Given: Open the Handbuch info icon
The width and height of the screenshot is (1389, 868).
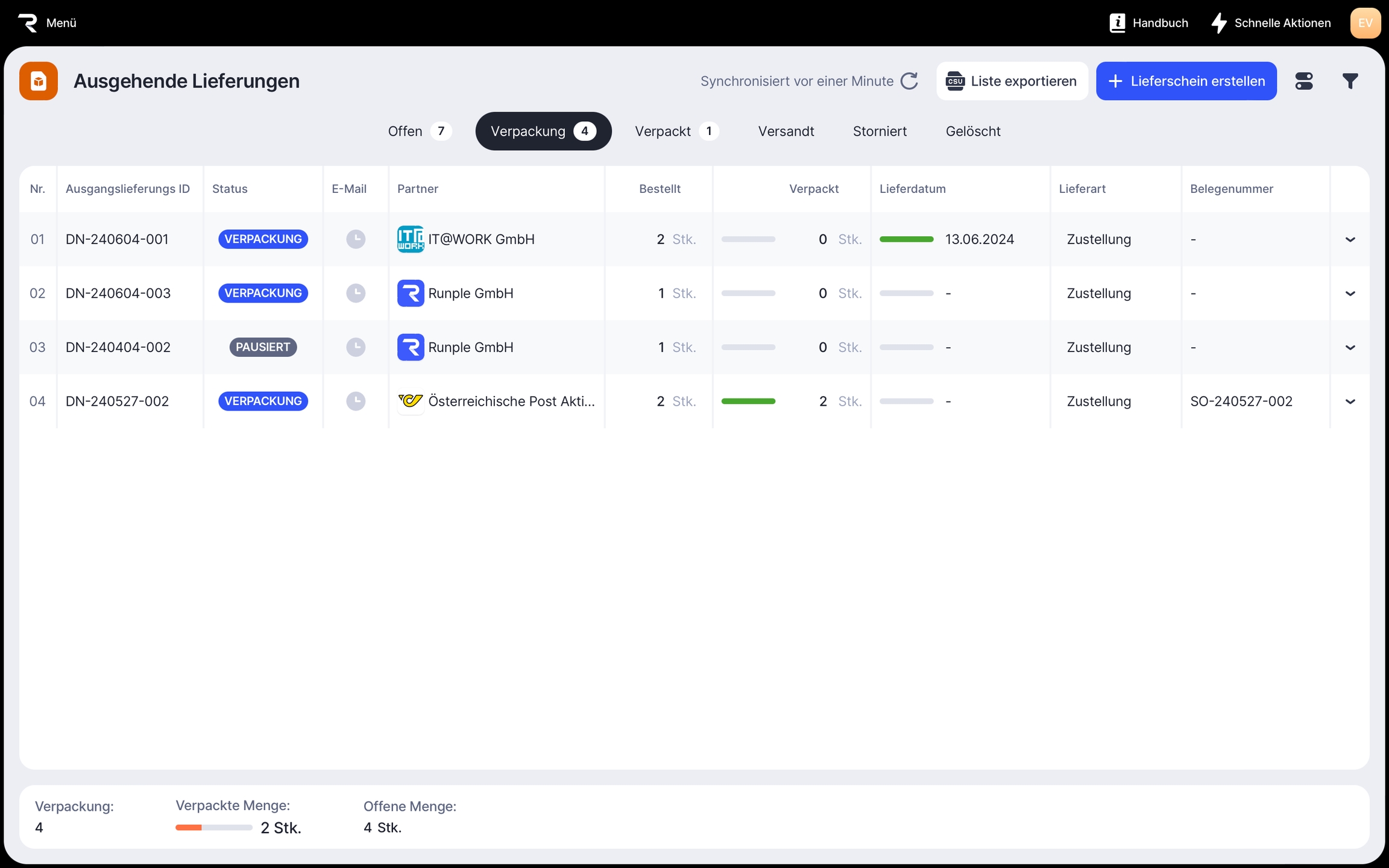Looking at the screenshot, I should (1117, 23).
